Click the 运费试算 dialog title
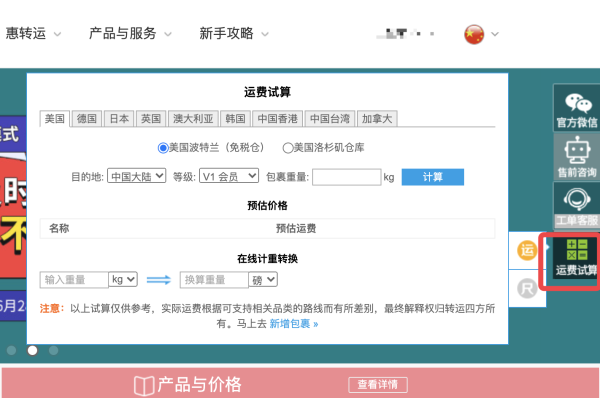 (267, 92)
